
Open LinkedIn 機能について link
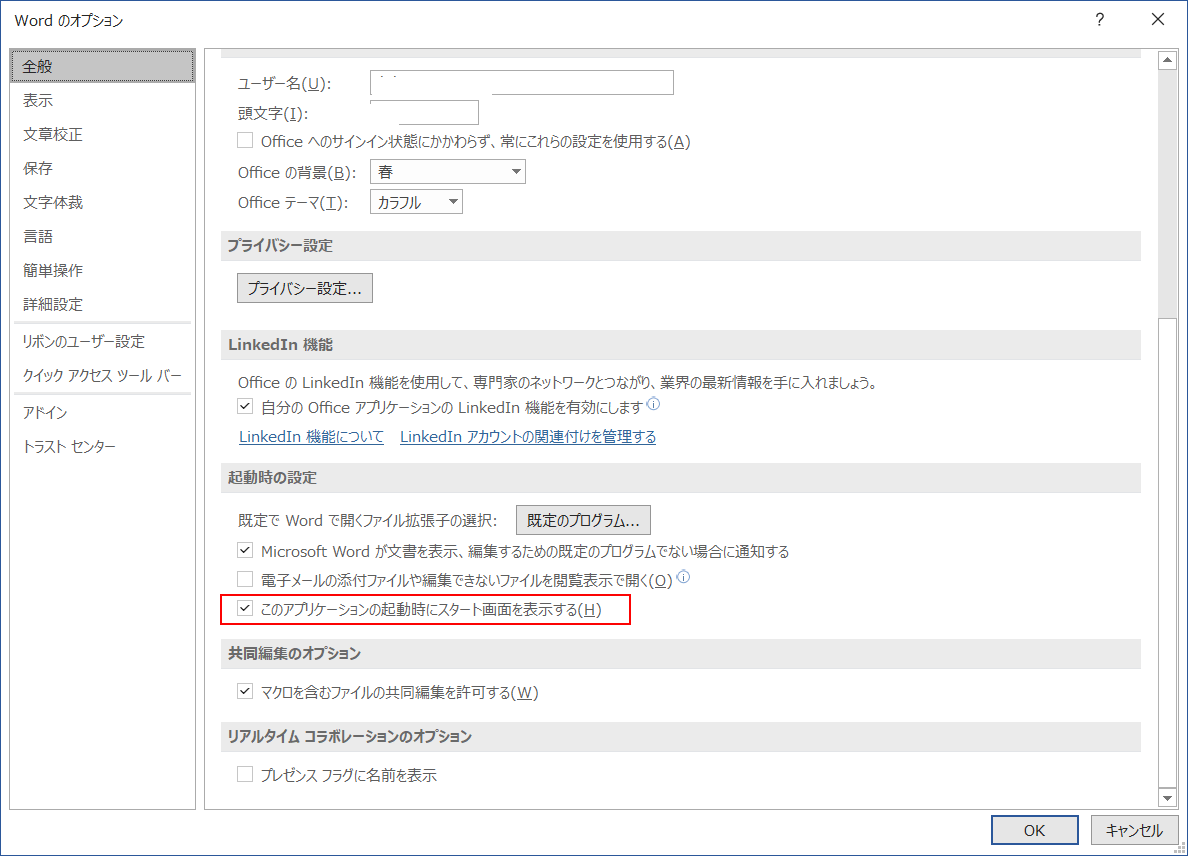(x=311, y=437)
